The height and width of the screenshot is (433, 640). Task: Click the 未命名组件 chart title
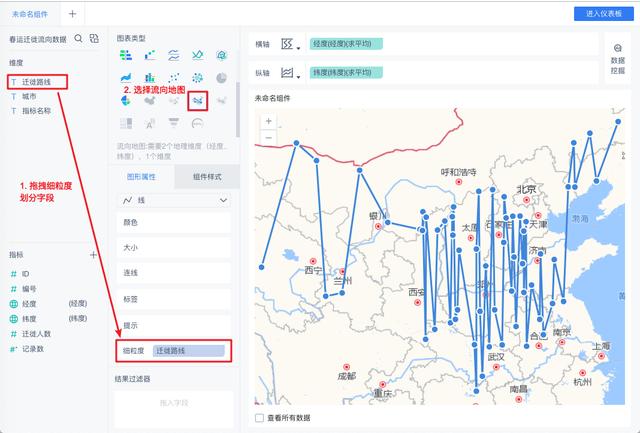(272, 98)
